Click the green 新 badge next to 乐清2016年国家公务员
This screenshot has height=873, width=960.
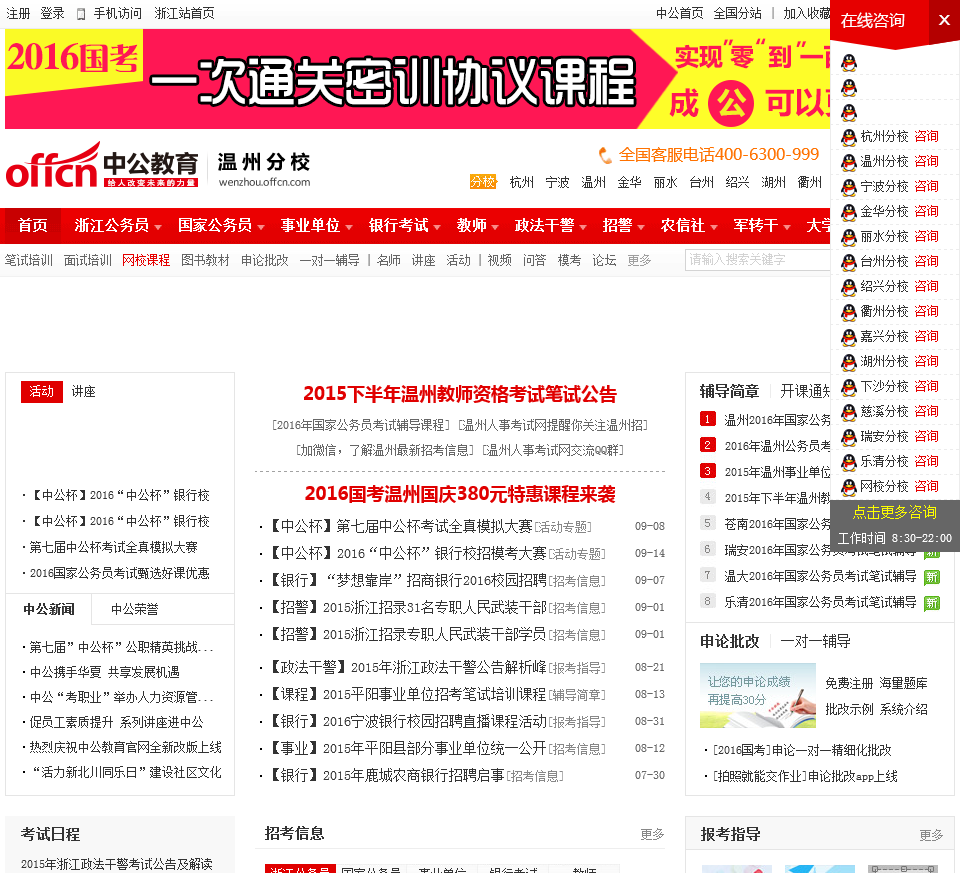931,603
